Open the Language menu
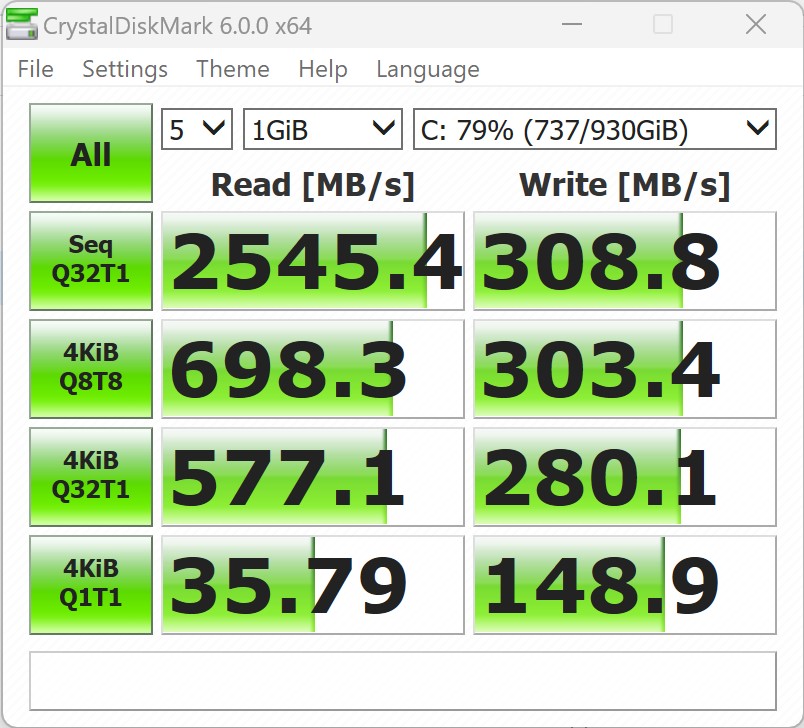804x728 pixels. pos(428,69)
